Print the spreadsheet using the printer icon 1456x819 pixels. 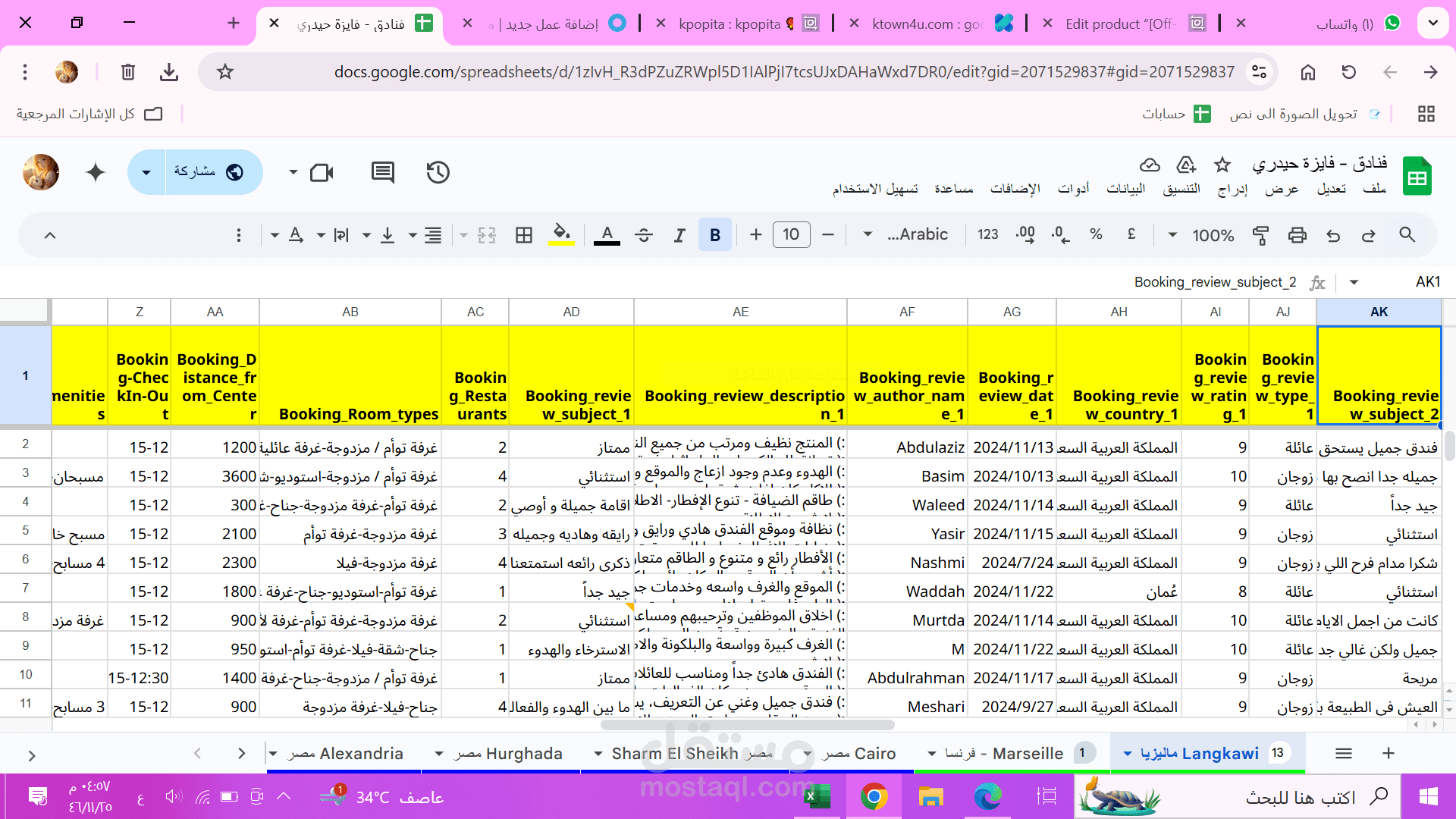(x=1298, y=235)
